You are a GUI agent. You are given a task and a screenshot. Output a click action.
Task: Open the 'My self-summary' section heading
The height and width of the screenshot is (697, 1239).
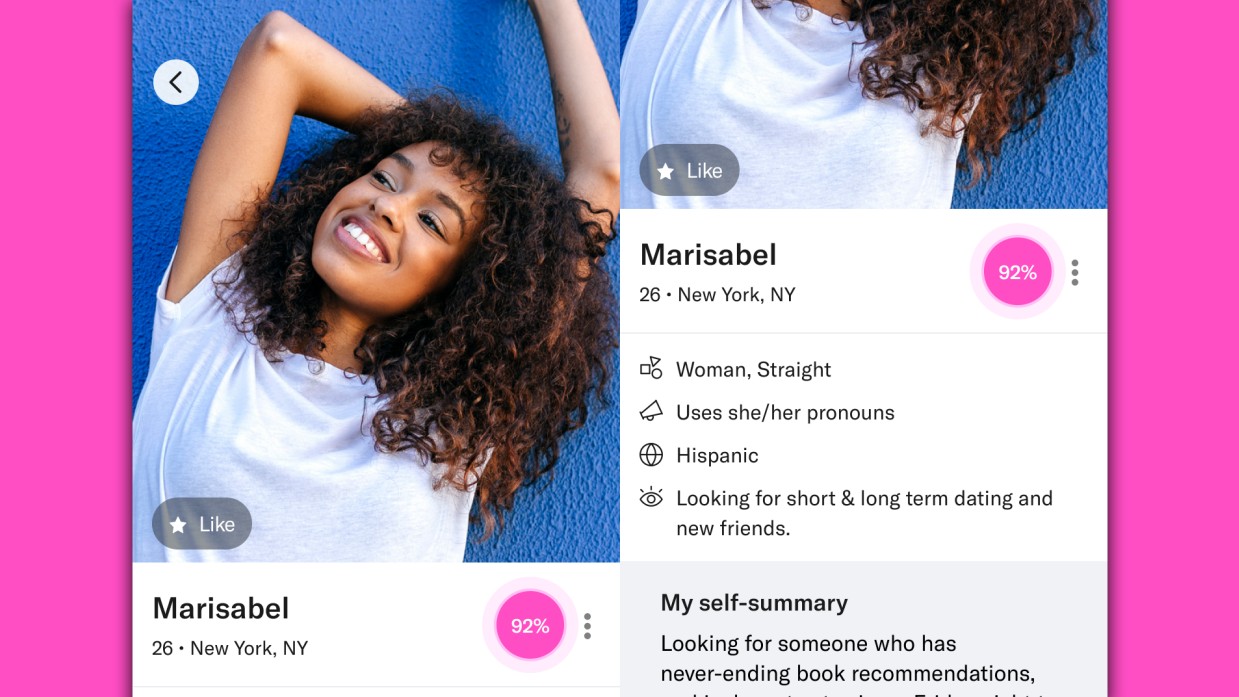pyautogui.click(x=754, y=602)
